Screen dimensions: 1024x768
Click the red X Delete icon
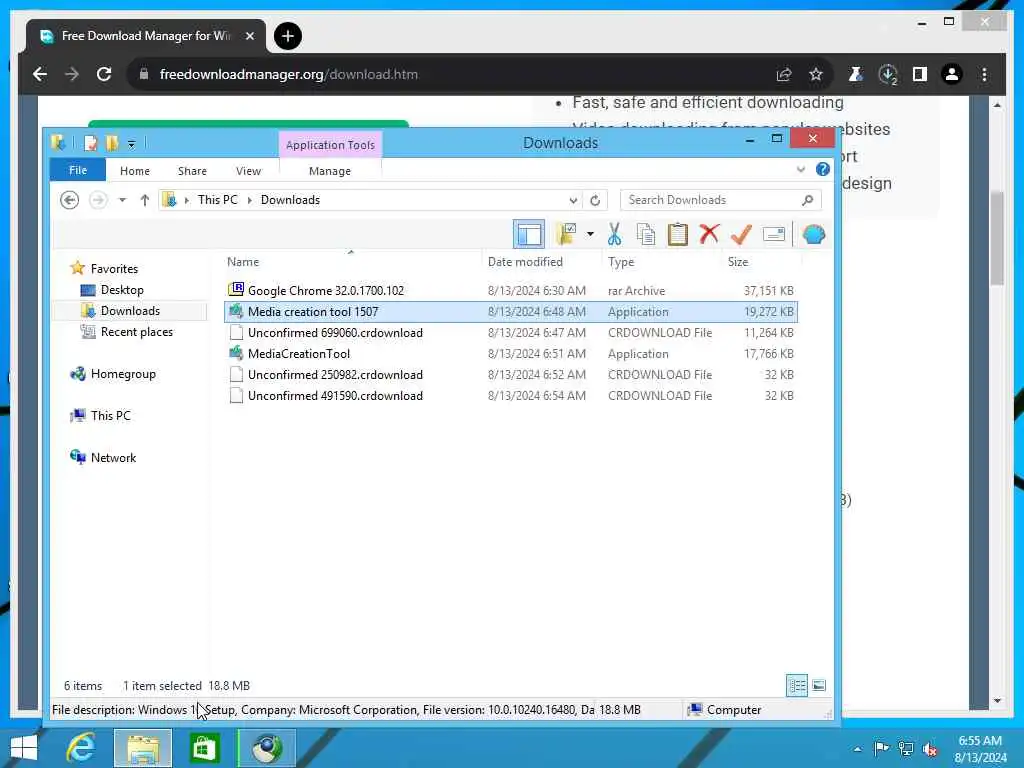[x=709, y=234]
